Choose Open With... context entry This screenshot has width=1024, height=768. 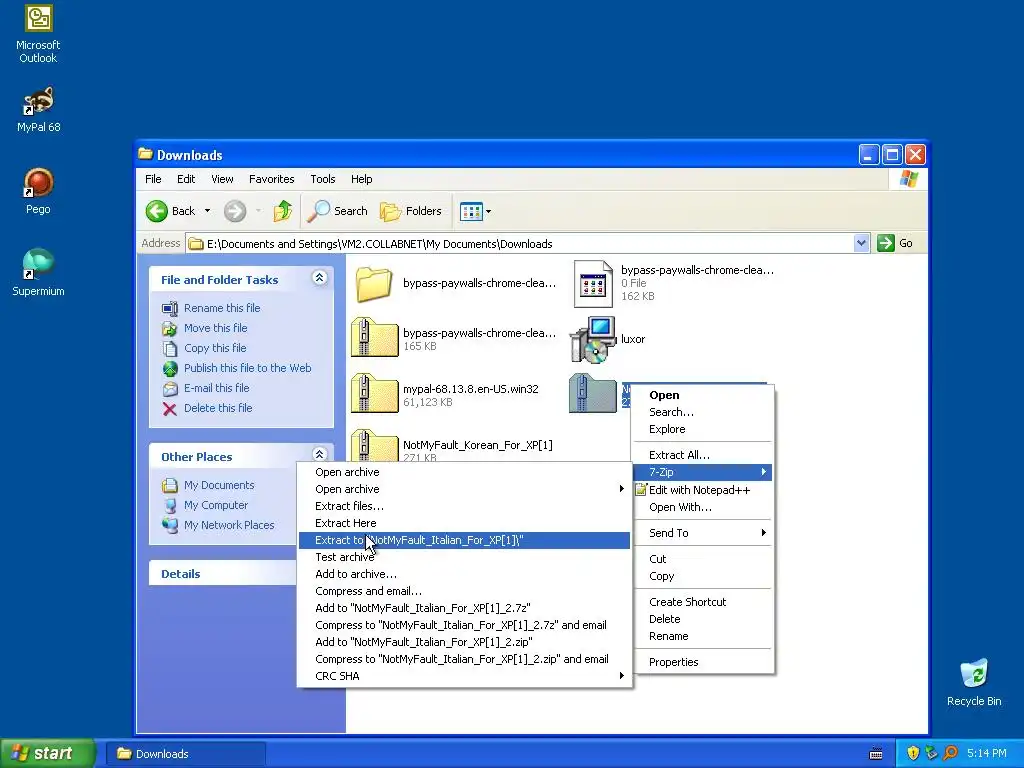coord(703,507)
